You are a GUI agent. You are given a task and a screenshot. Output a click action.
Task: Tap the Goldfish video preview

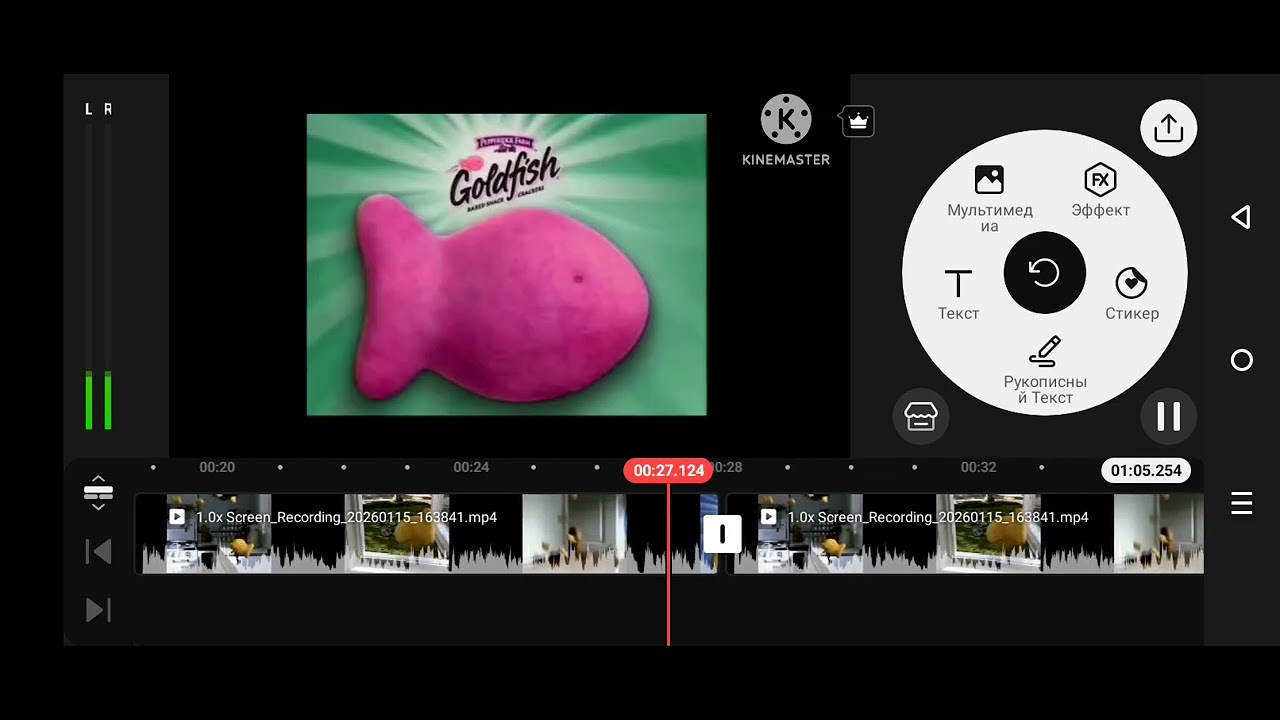pos(506,264)
